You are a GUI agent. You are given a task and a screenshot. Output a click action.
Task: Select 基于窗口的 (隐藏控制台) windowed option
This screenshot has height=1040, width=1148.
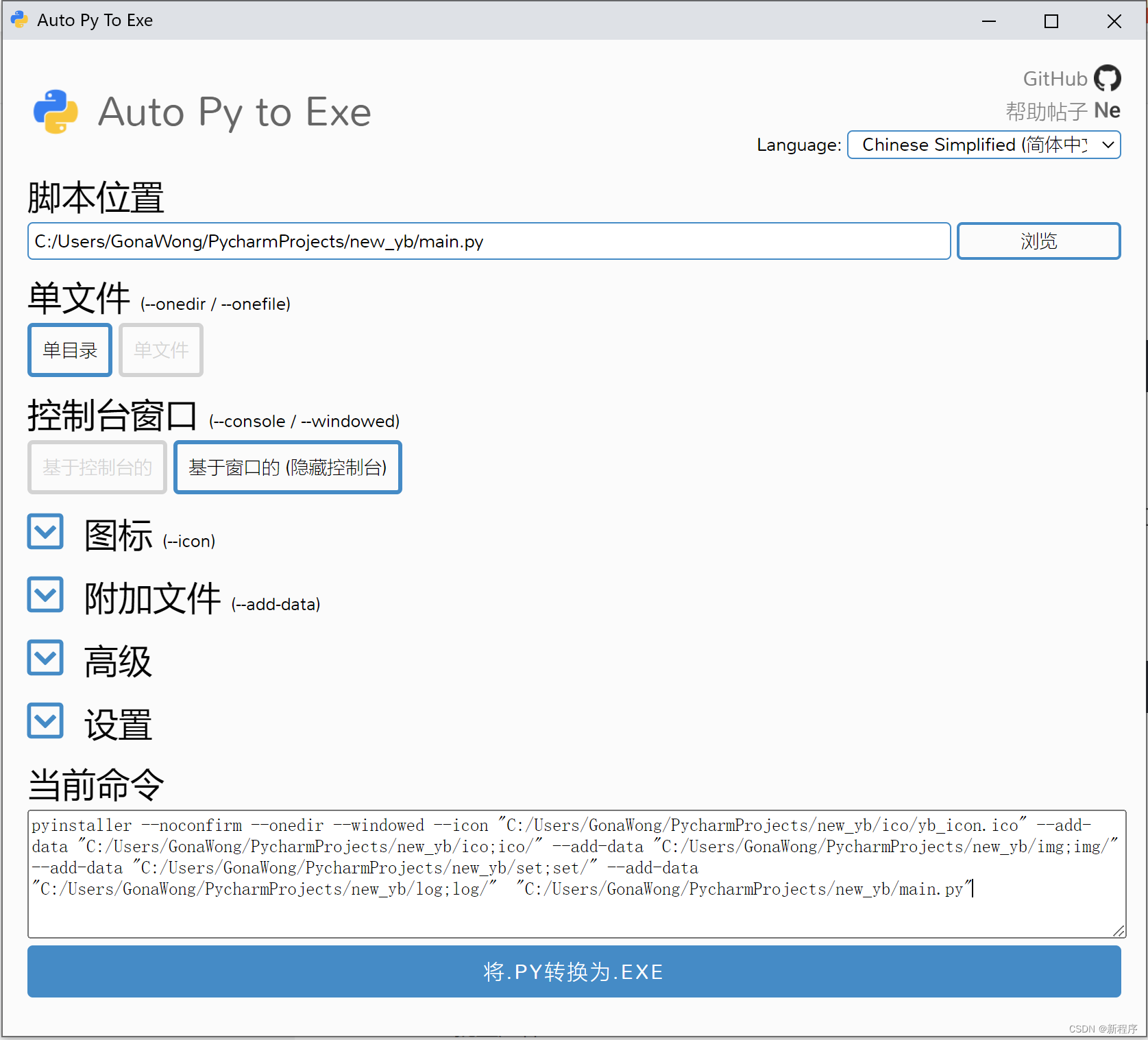288,468
